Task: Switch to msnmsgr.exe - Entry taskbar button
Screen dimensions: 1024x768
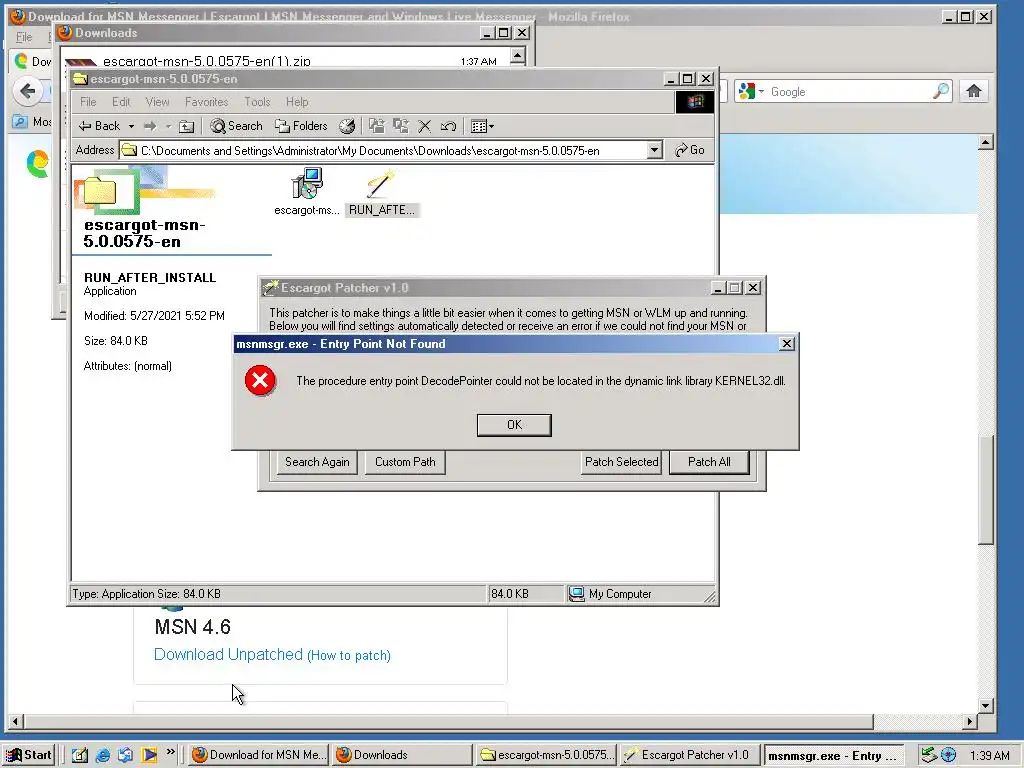Action: tap(833, 755)
